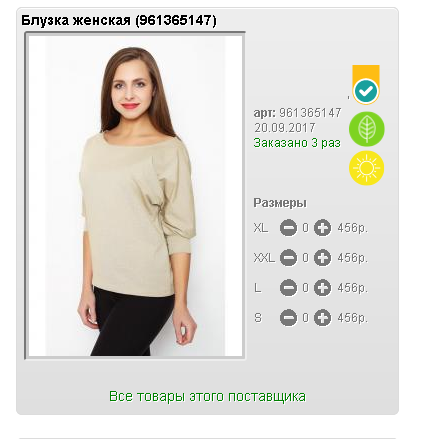The width and height of the screenshot is (425, 439).
Task: Open the blouse product title link
Action: (x=119, y=20)
